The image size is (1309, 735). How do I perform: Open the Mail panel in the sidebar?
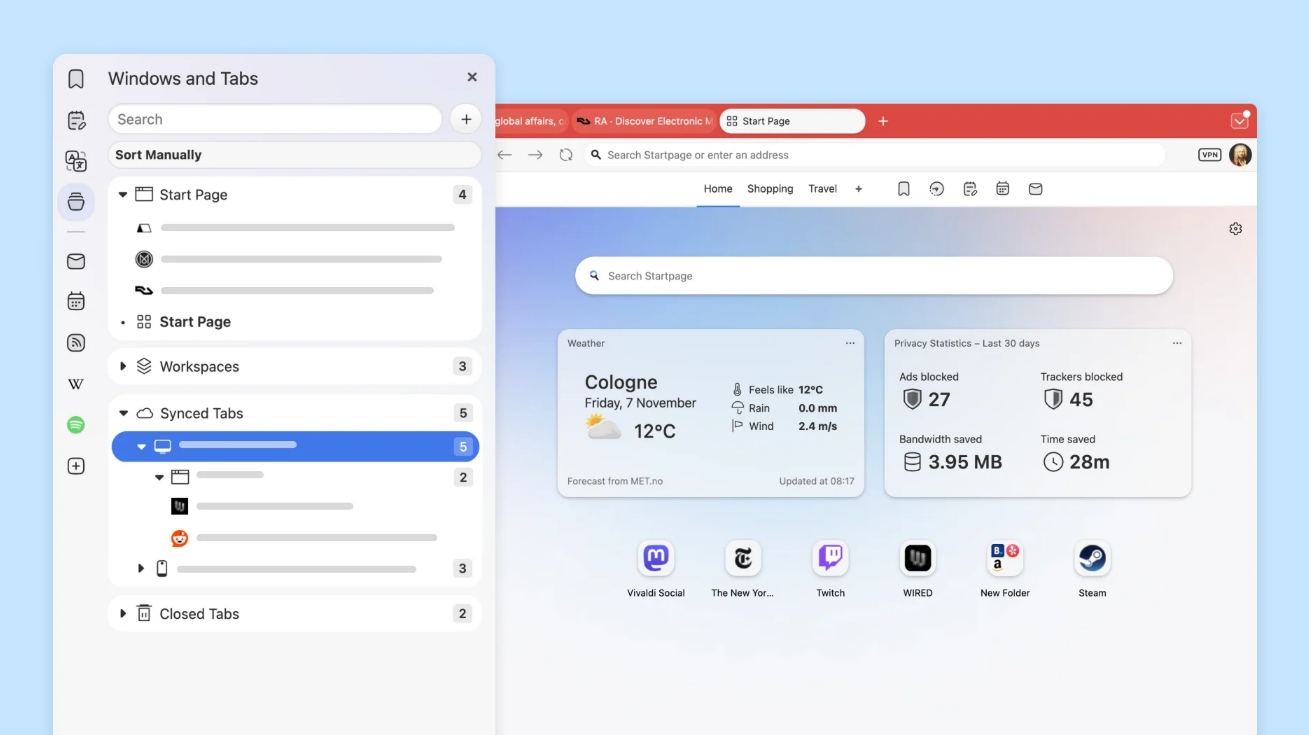tap(76, 261)
